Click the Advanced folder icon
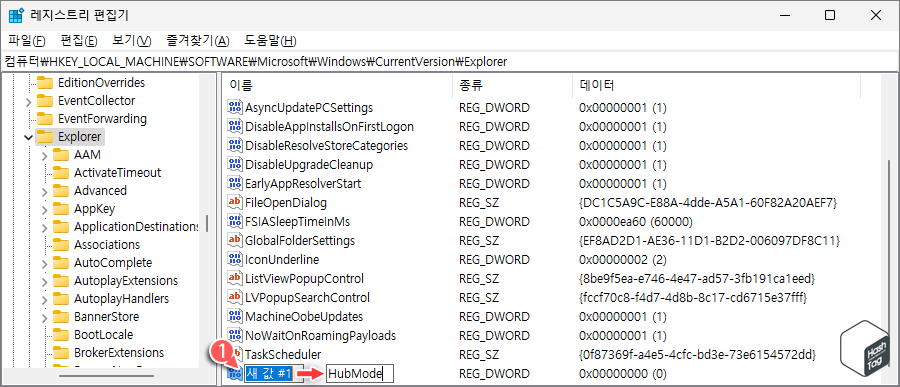The image size is (900, 387). 61,191
